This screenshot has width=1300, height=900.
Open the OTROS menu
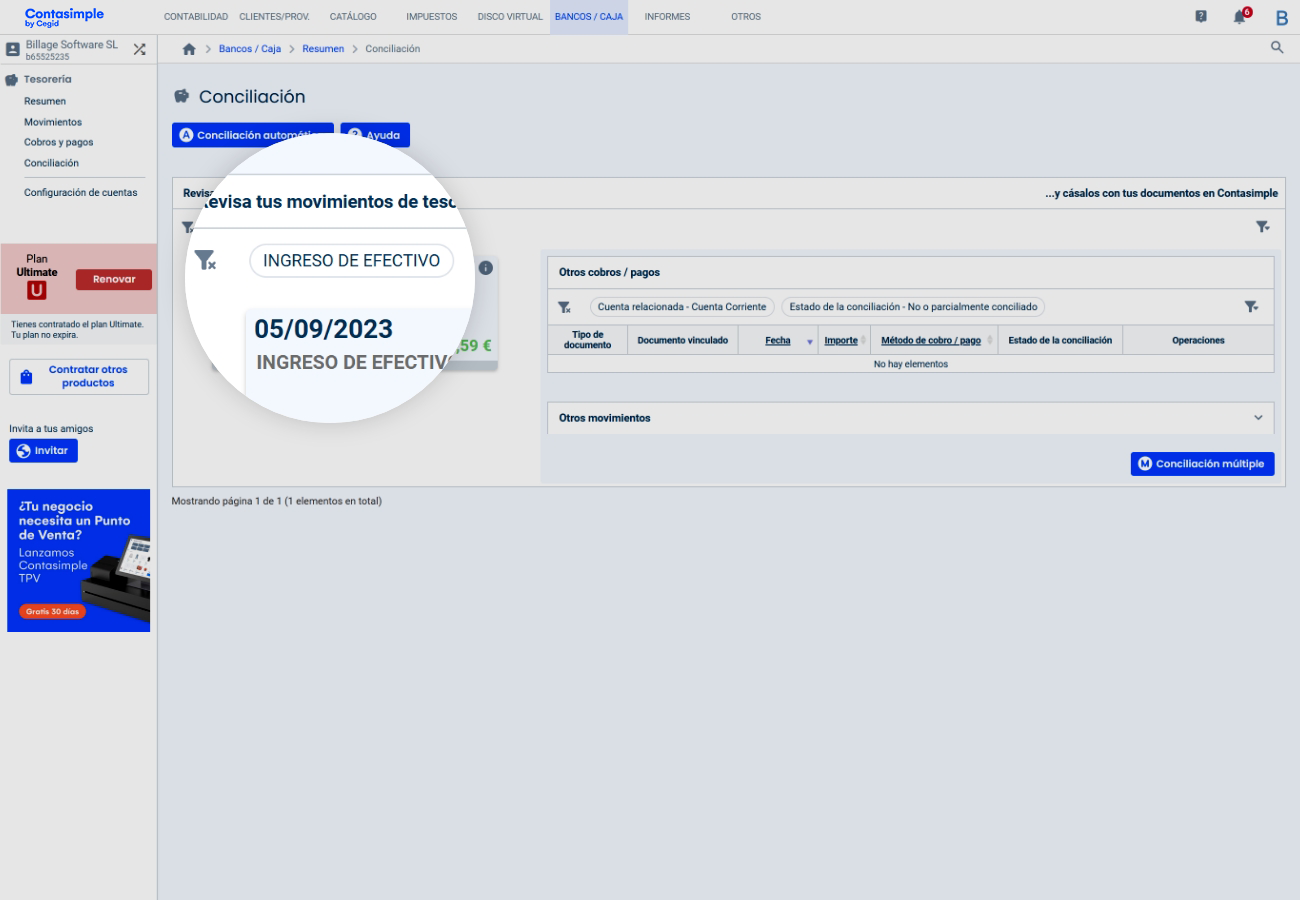(x=746, y=17)
